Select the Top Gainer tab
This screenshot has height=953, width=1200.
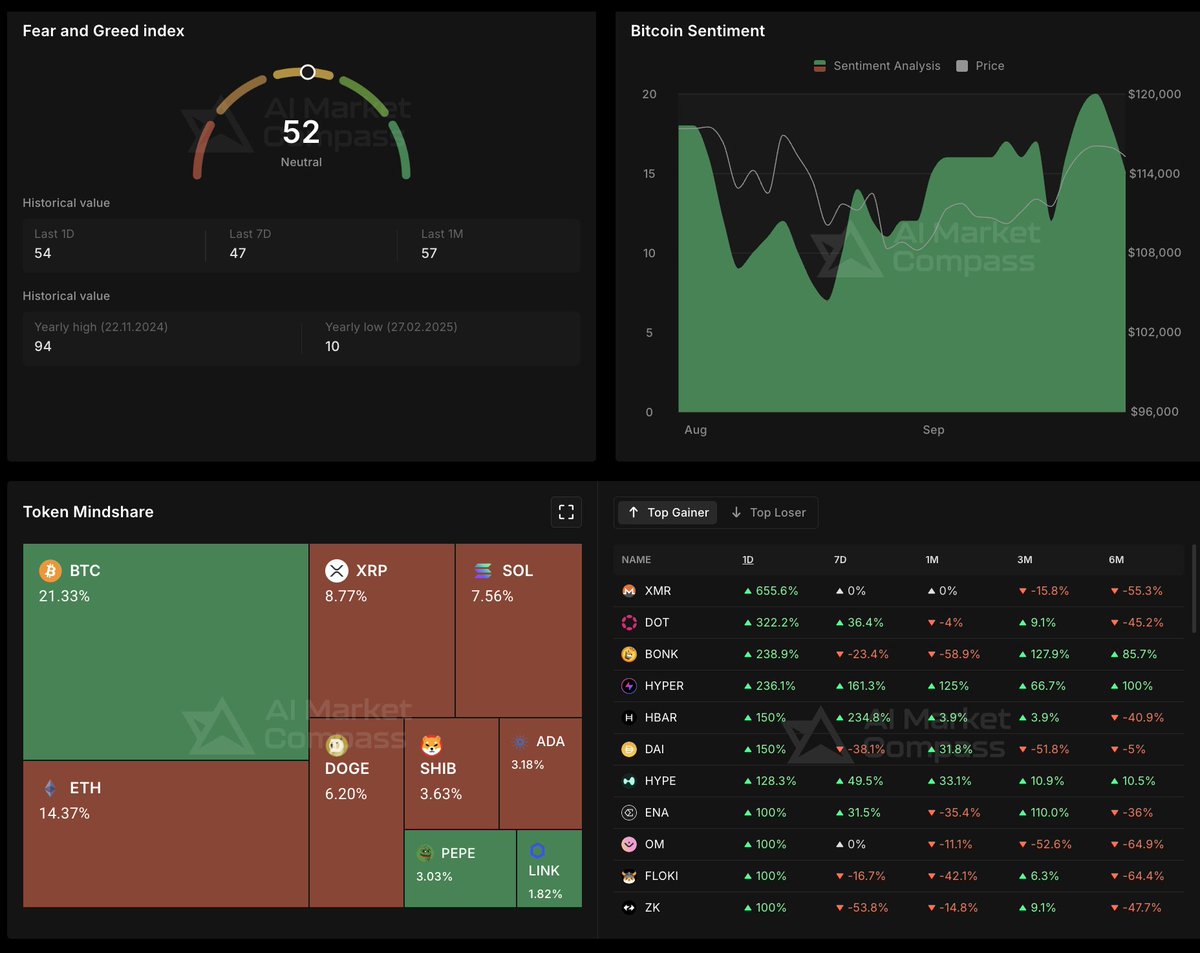(x=666, y=512)
